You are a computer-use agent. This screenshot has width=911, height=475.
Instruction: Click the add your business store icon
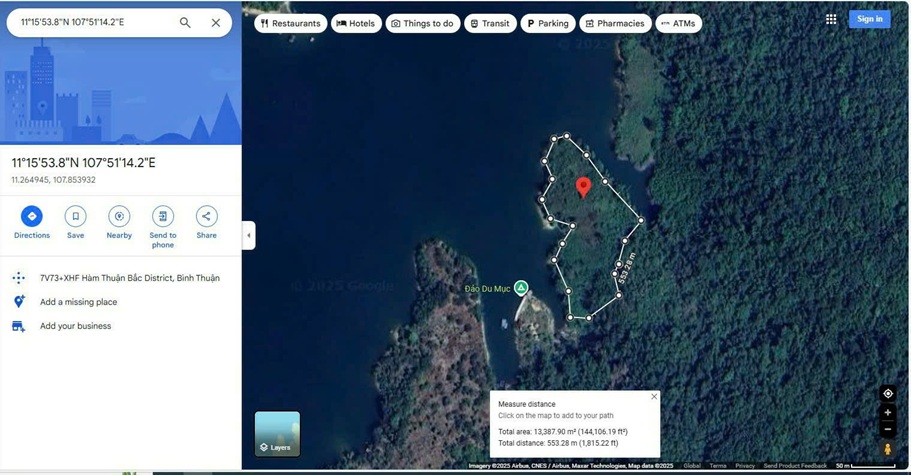19,326
